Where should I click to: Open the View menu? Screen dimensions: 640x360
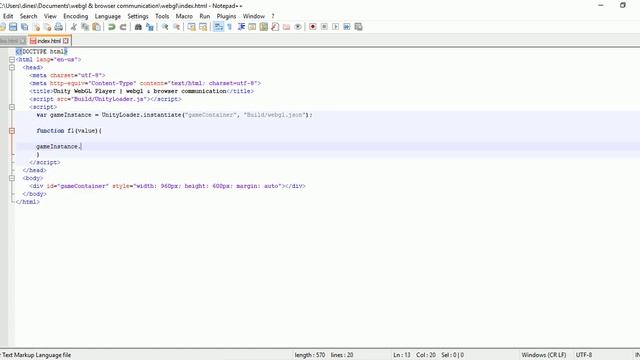coord(50,16)
